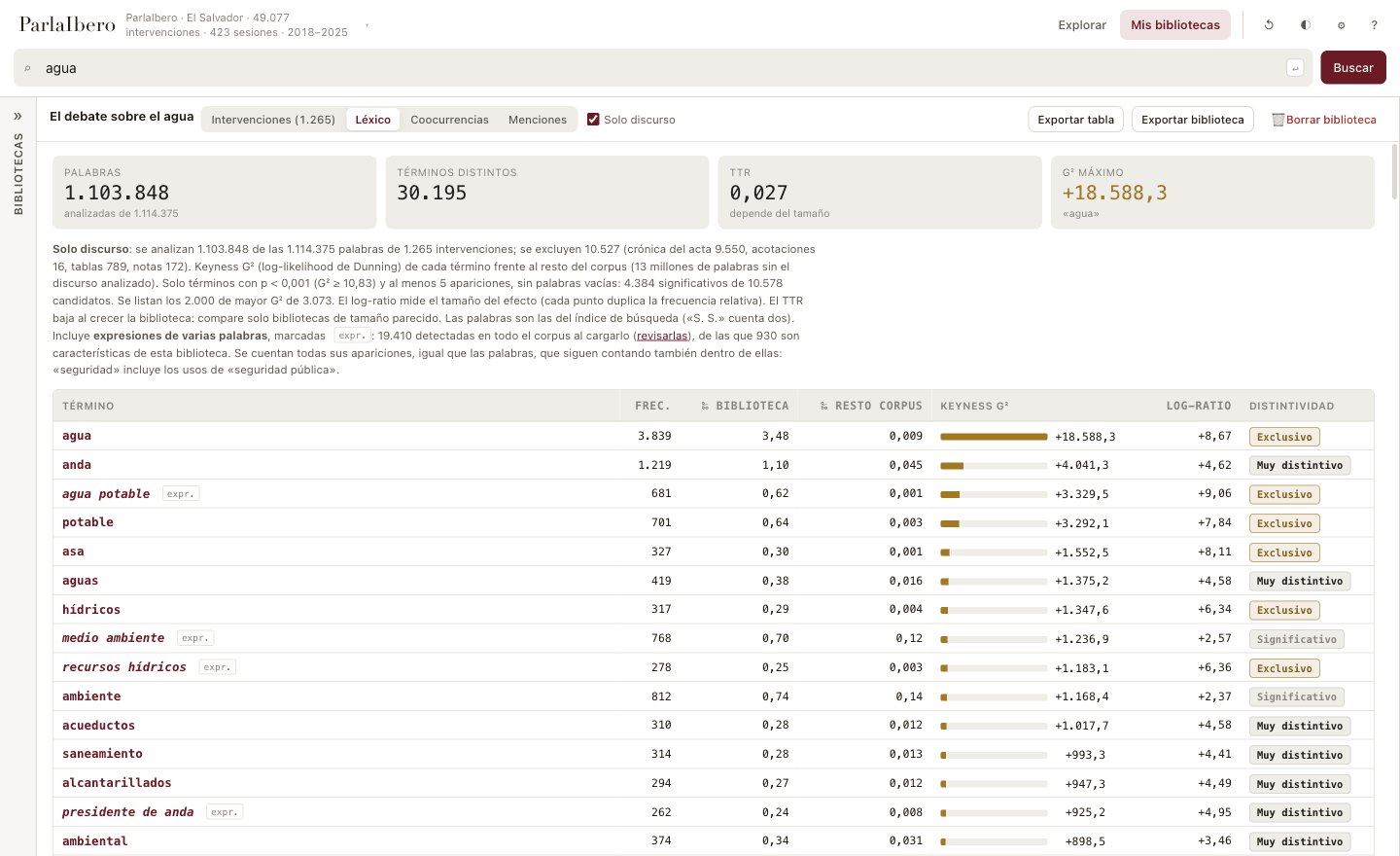Open help with the question mark icon
The height and width of the screenshot is (856, 1400).
1374,25
